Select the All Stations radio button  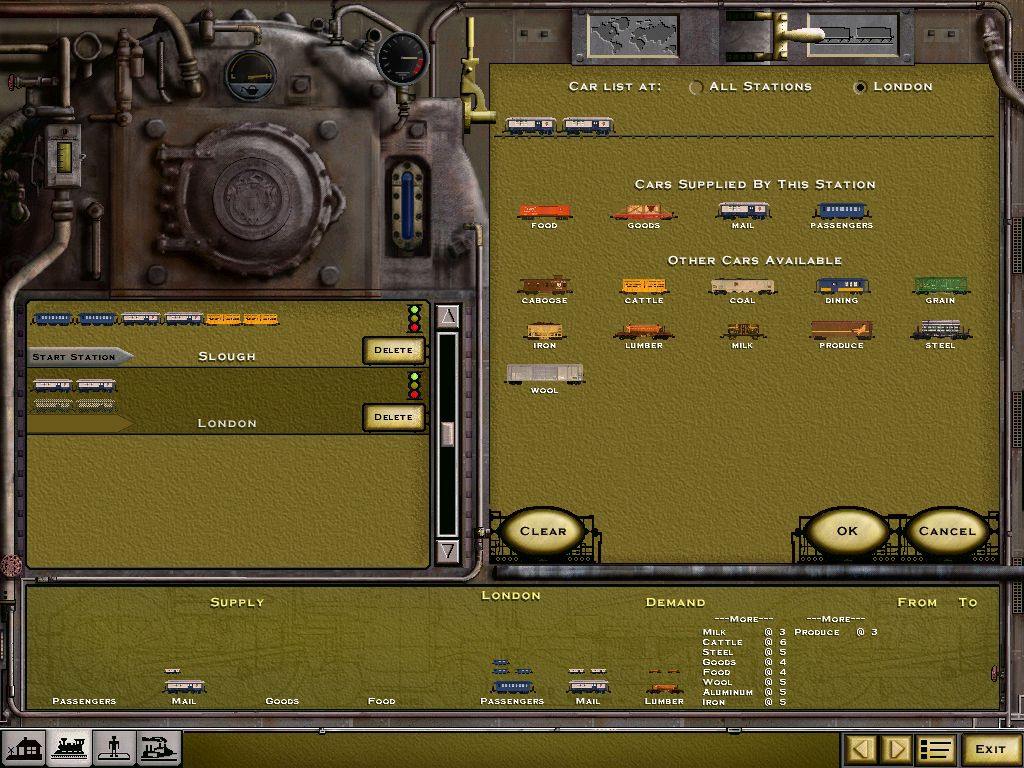(x=696, y=87)
